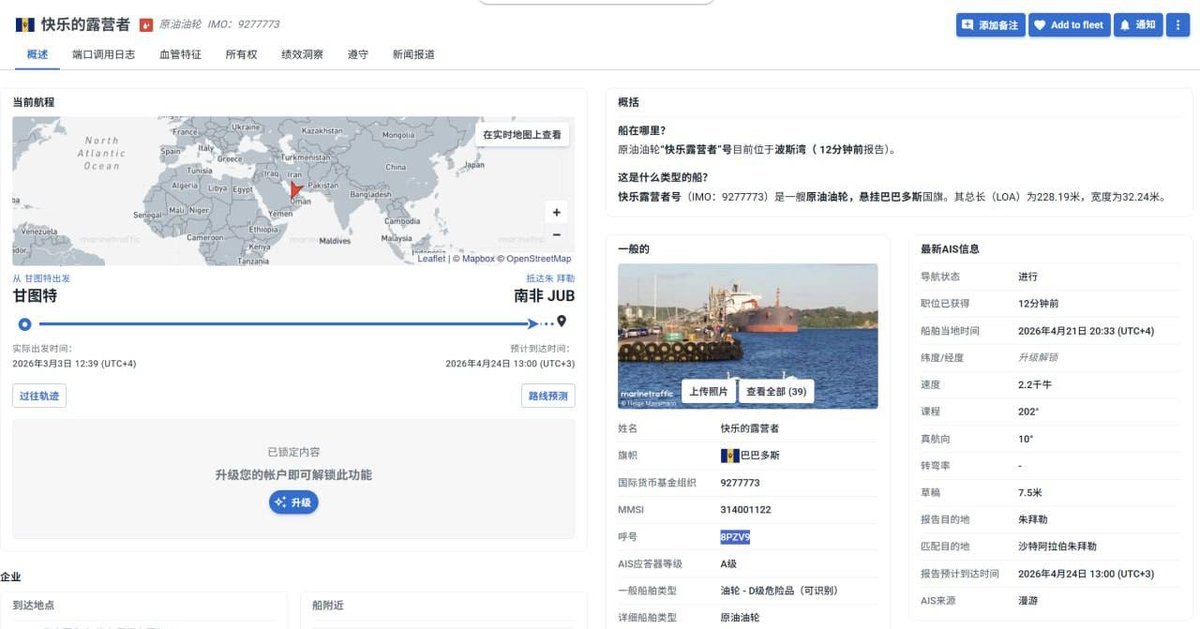
Task: Click the 从 甘图特出发 departure link
Action: (41, 278)
